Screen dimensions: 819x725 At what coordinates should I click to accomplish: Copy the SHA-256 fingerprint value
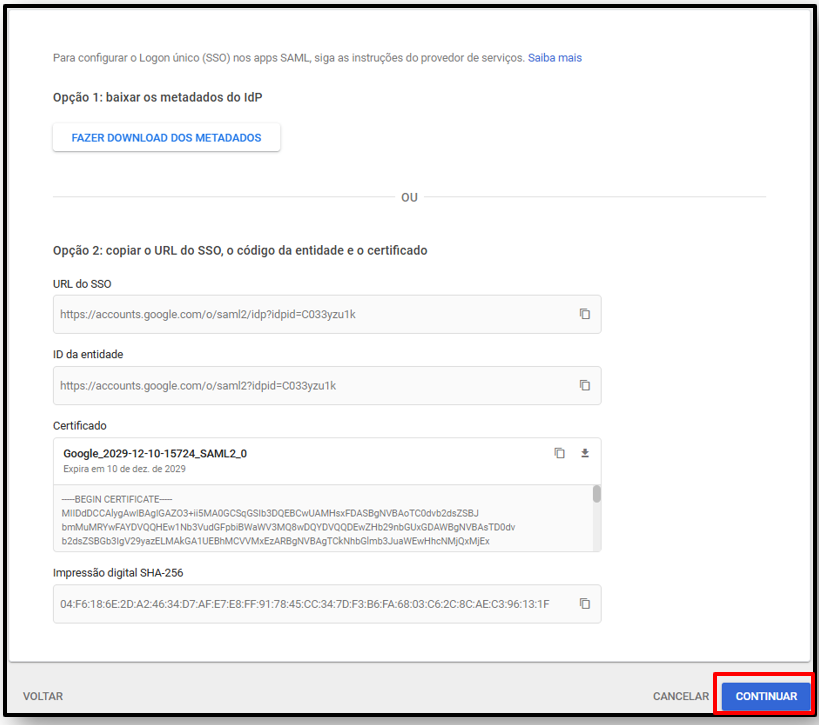(x=584, y=604)
